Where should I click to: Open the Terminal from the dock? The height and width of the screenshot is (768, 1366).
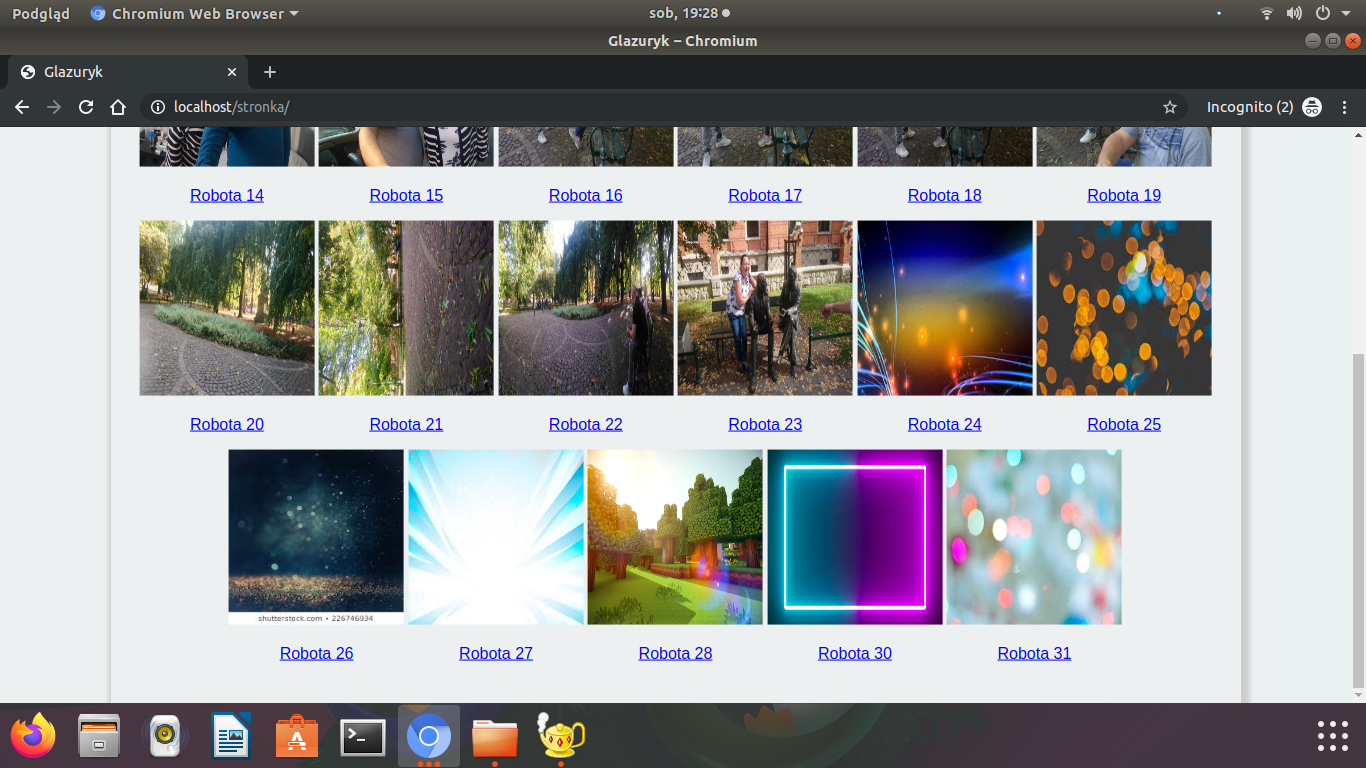(x=362, y=737)
